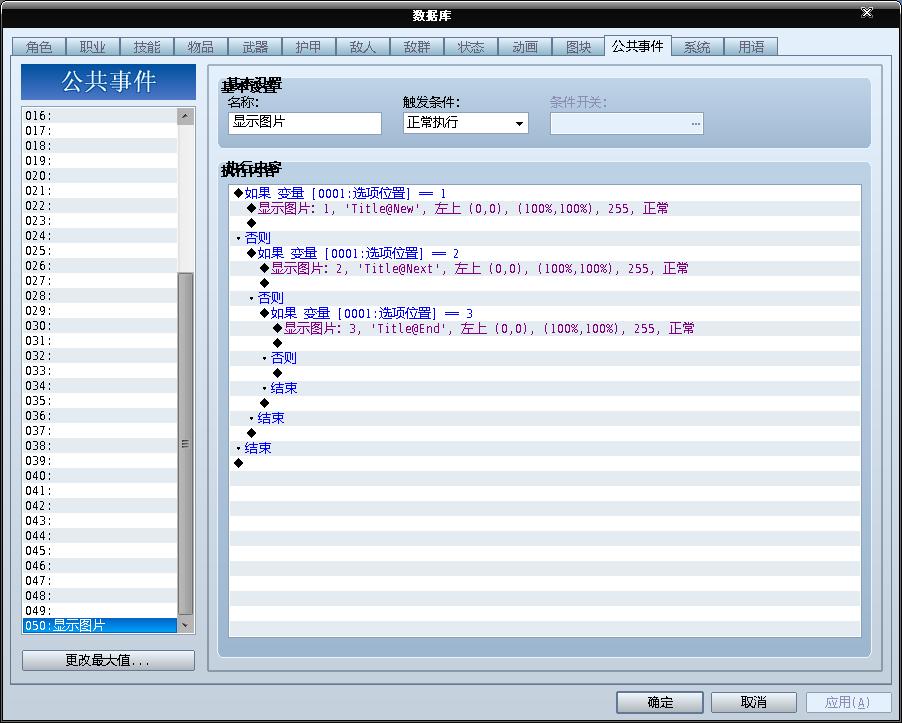Click the 公共事件 tab
The image size is (902, 723).
[x=638, y=46]
